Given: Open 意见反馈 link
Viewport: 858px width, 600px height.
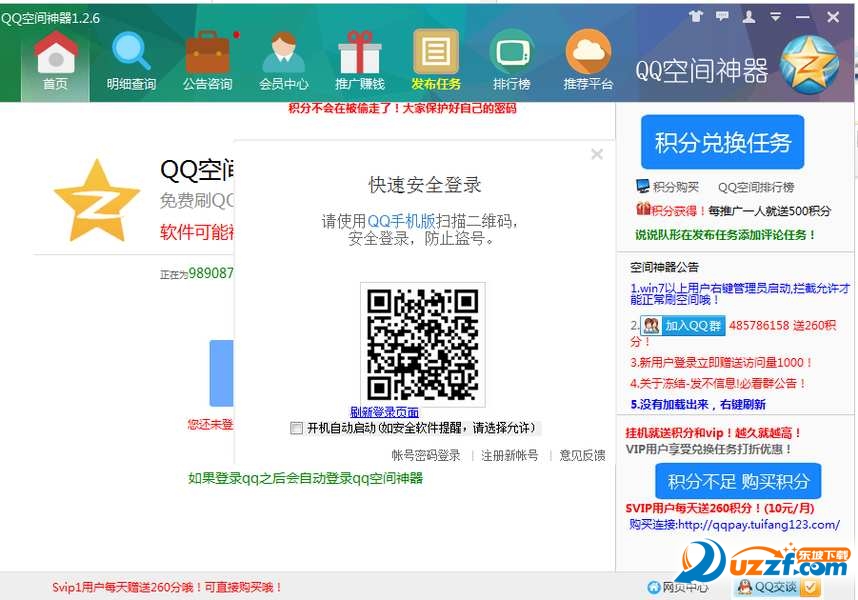Looking at the screenshot, I should tap(582, 455).
